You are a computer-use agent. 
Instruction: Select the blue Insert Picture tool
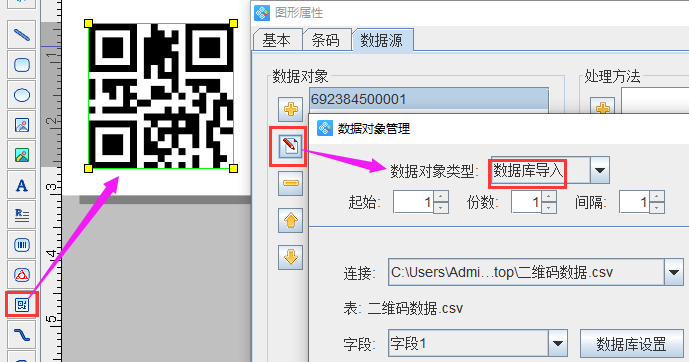[22, 125]
